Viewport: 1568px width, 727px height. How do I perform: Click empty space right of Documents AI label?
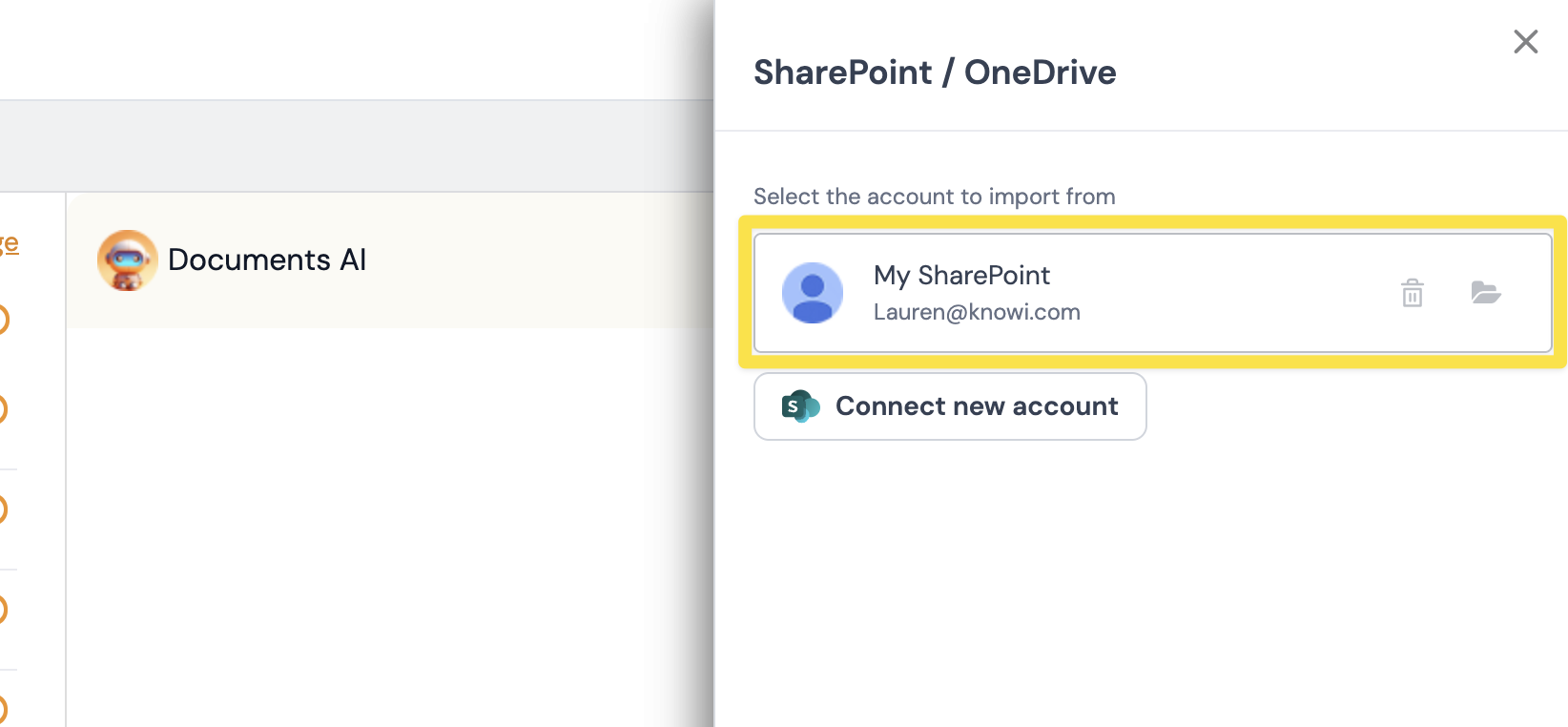534,260
